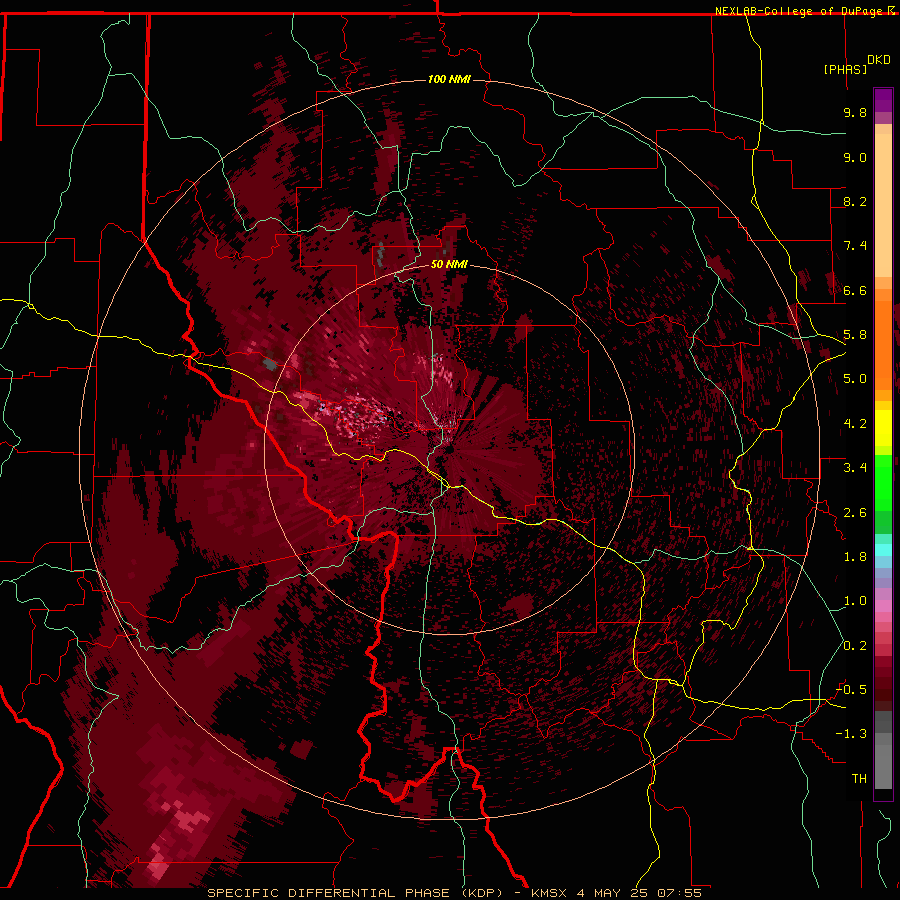Click the [PHAS] unit label
Image resolution: width=900 pixels, height=900 pixels.
click(x=845, y=69)
